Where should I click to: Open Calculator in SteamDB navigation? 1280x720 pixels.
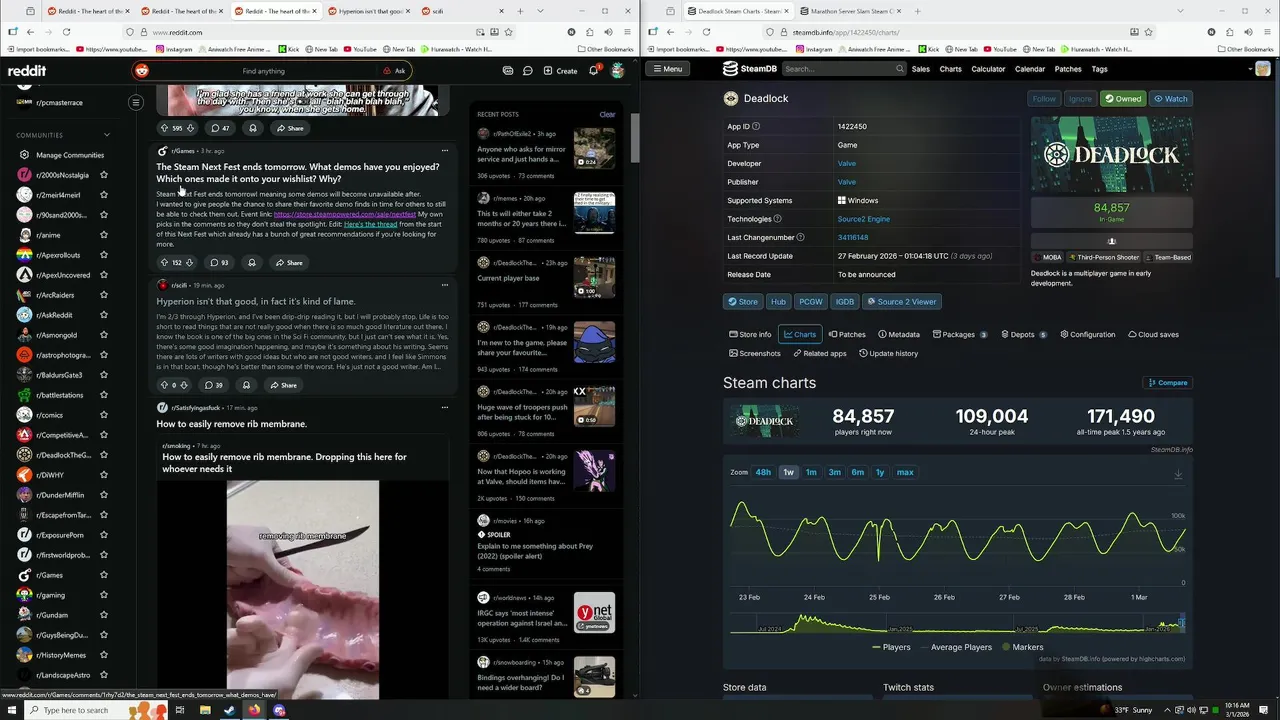tap(988, 69)
